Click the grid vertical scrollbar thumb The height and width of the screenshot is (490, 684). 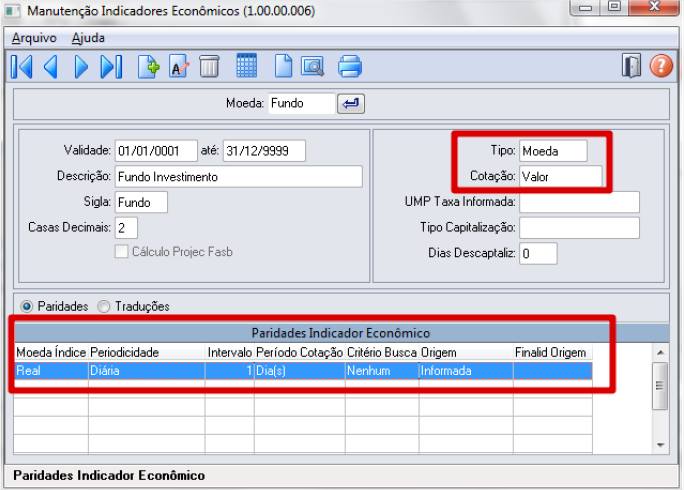[660, 386]
